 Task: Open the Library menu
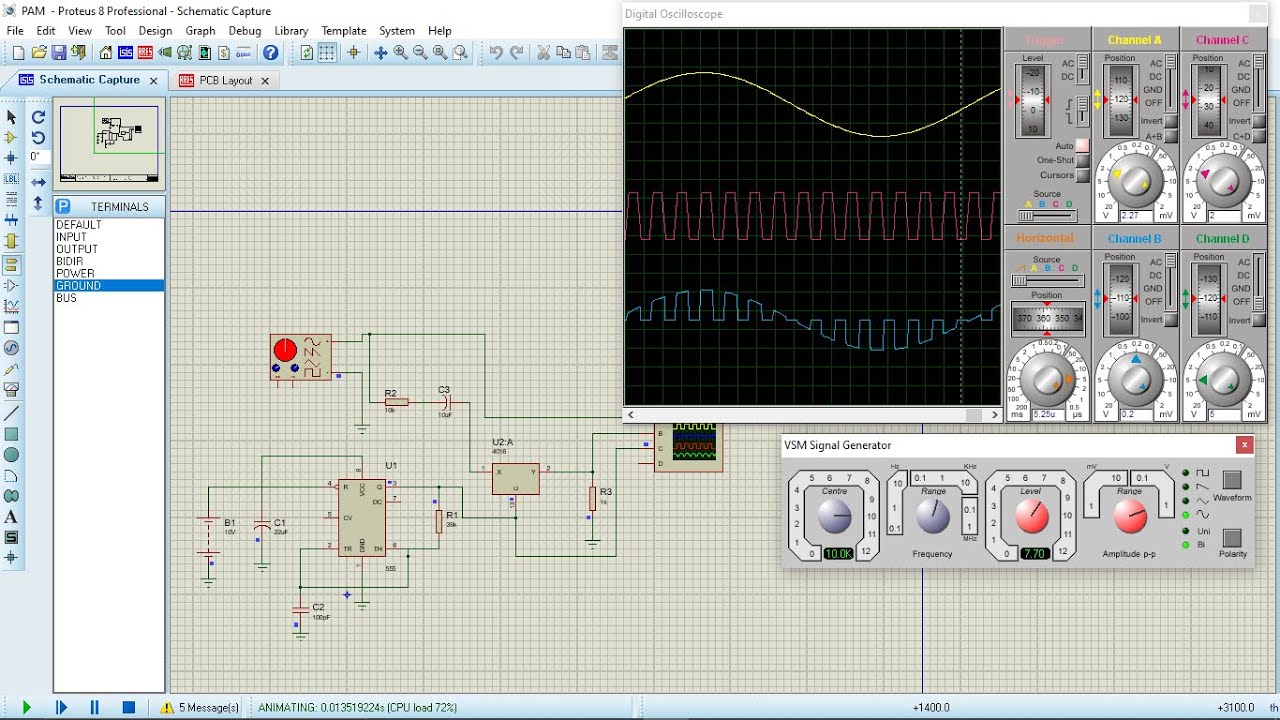click(x=291, y=31)
